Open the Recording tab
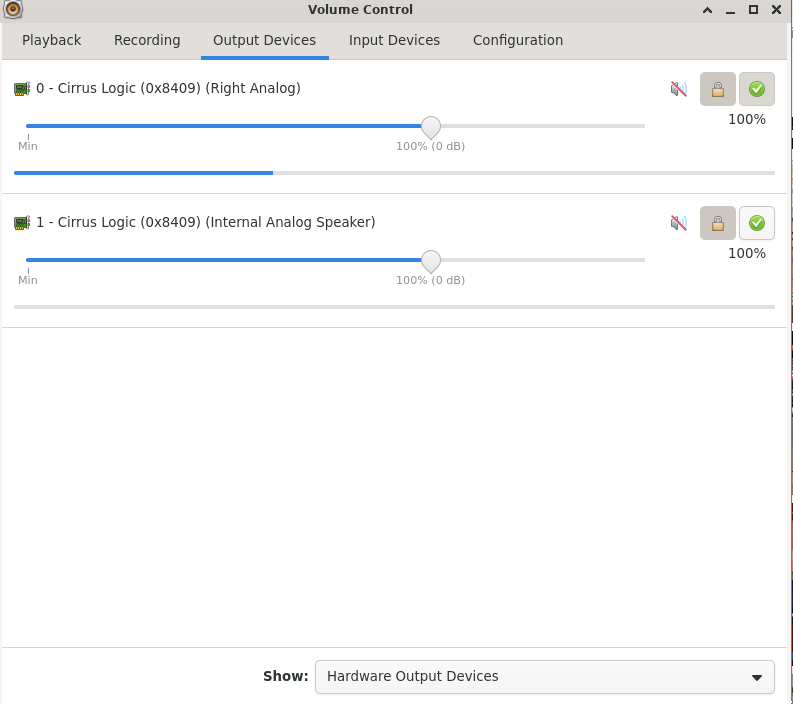 pos(147,40)
